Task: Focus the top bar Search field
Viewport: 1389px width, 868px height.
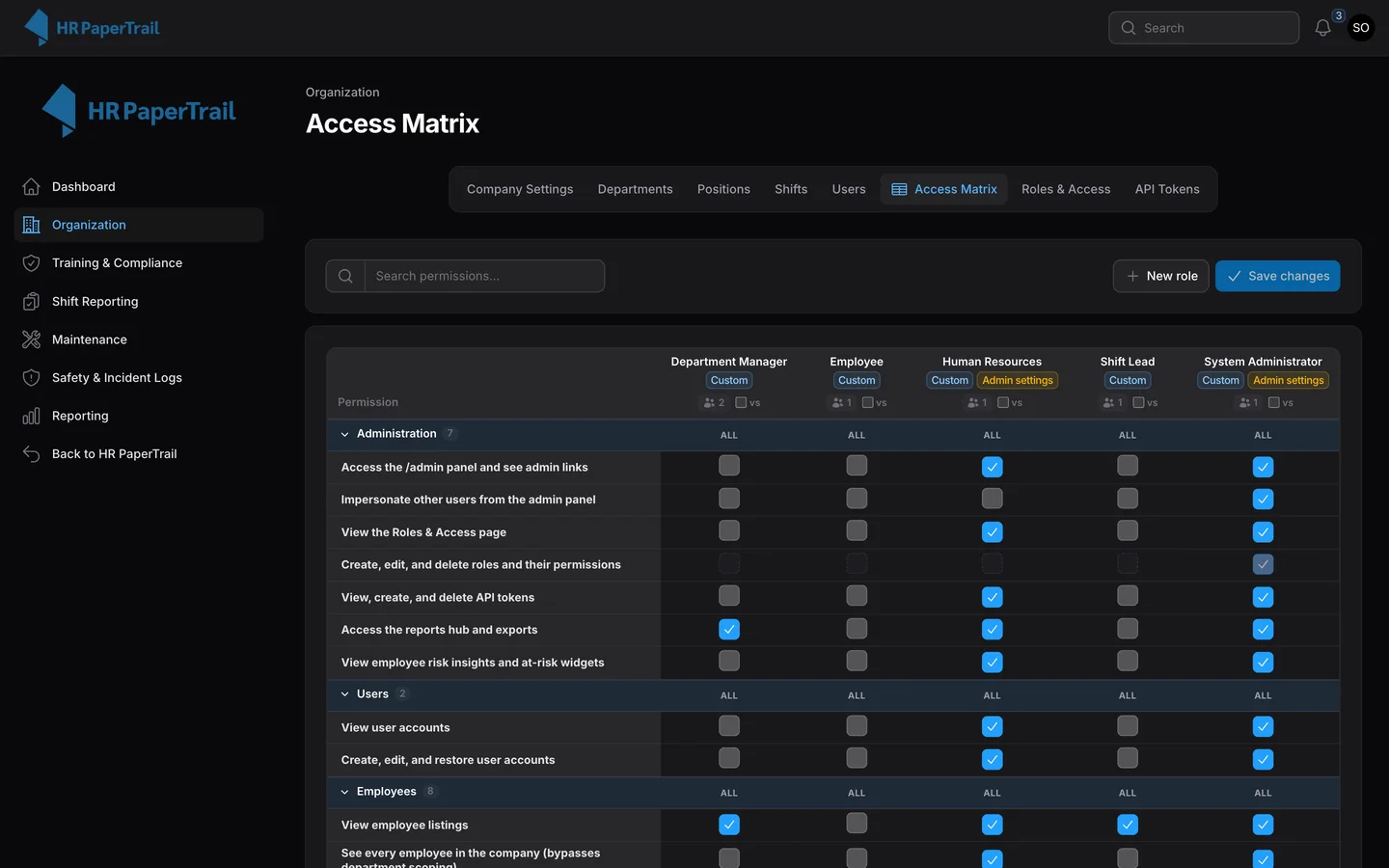Action: click(1204, 28)
